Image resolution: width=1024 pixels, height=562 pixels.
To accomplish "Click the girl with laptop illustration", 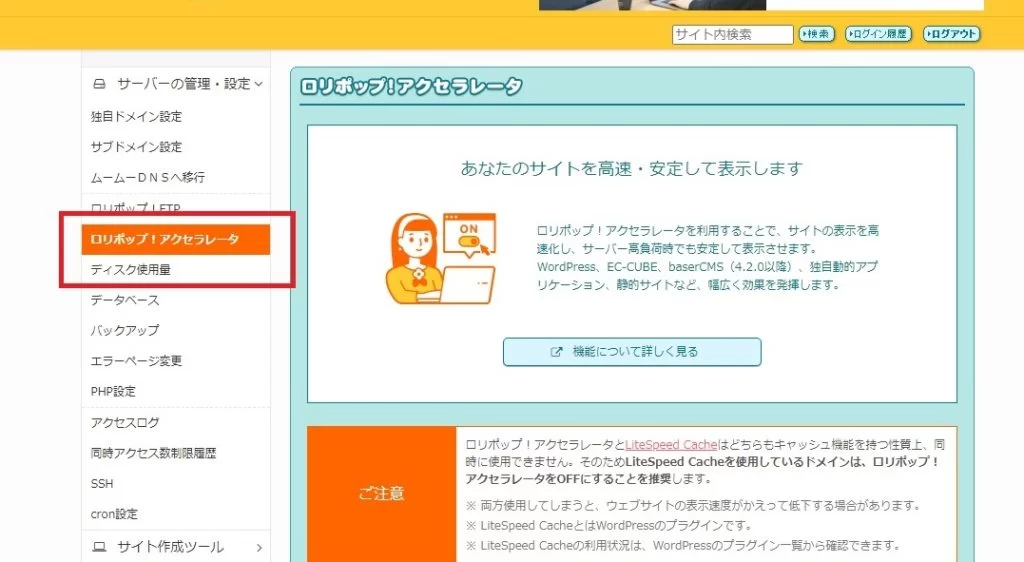I will [x=441, y=258].
